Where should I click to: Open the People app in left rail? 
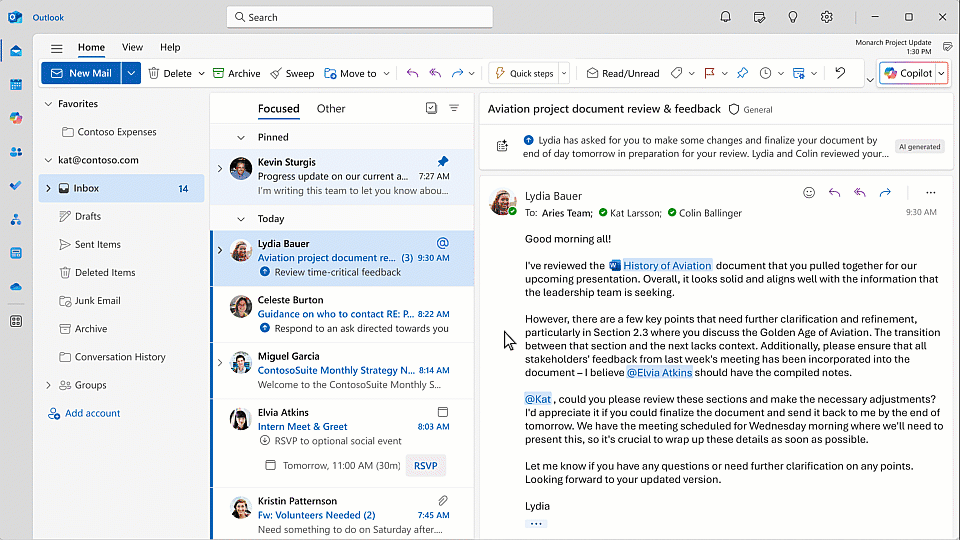point(16,152)
